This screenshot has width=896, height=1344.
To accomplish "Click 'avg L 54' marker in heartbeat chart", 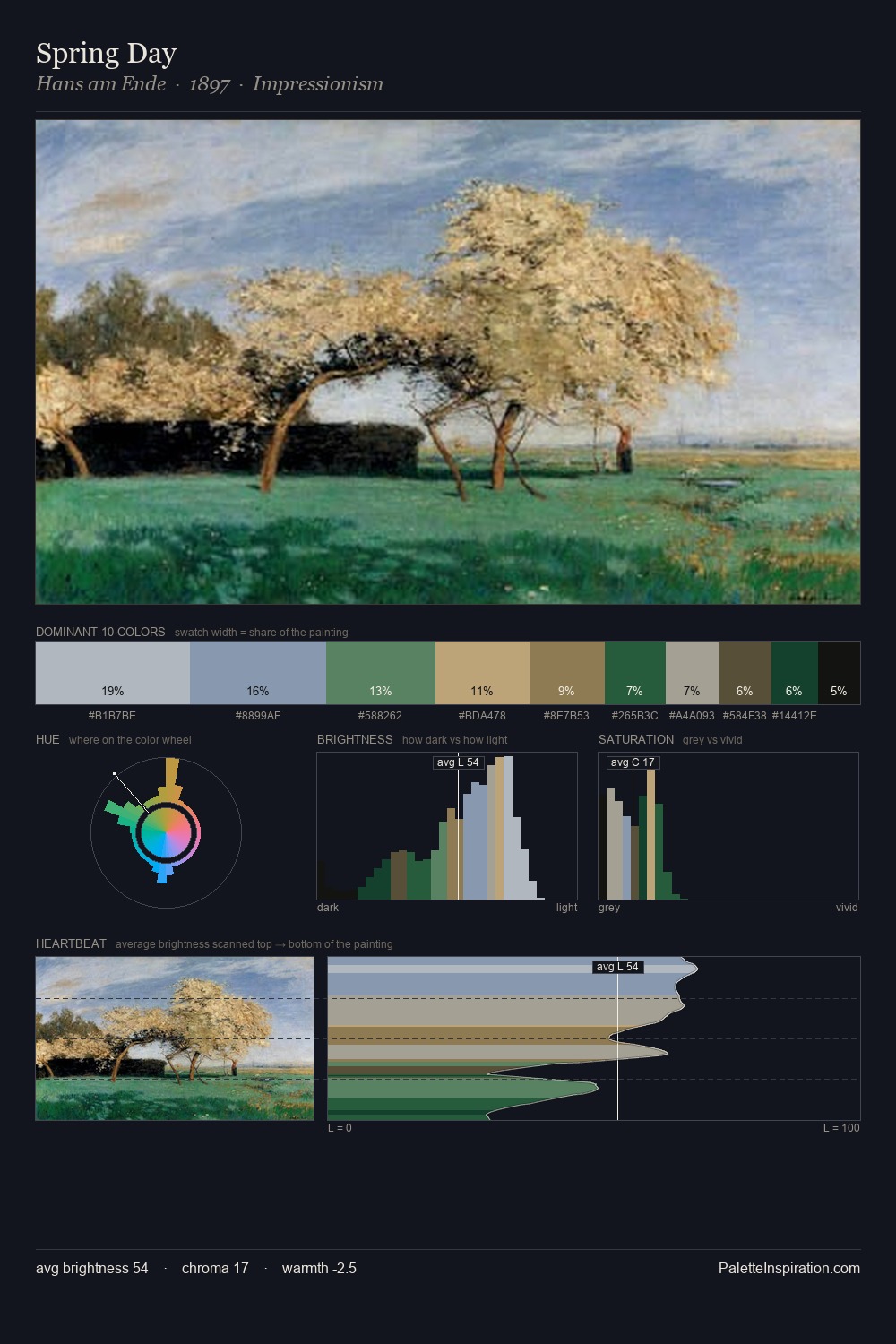I will tap(617, 967).
